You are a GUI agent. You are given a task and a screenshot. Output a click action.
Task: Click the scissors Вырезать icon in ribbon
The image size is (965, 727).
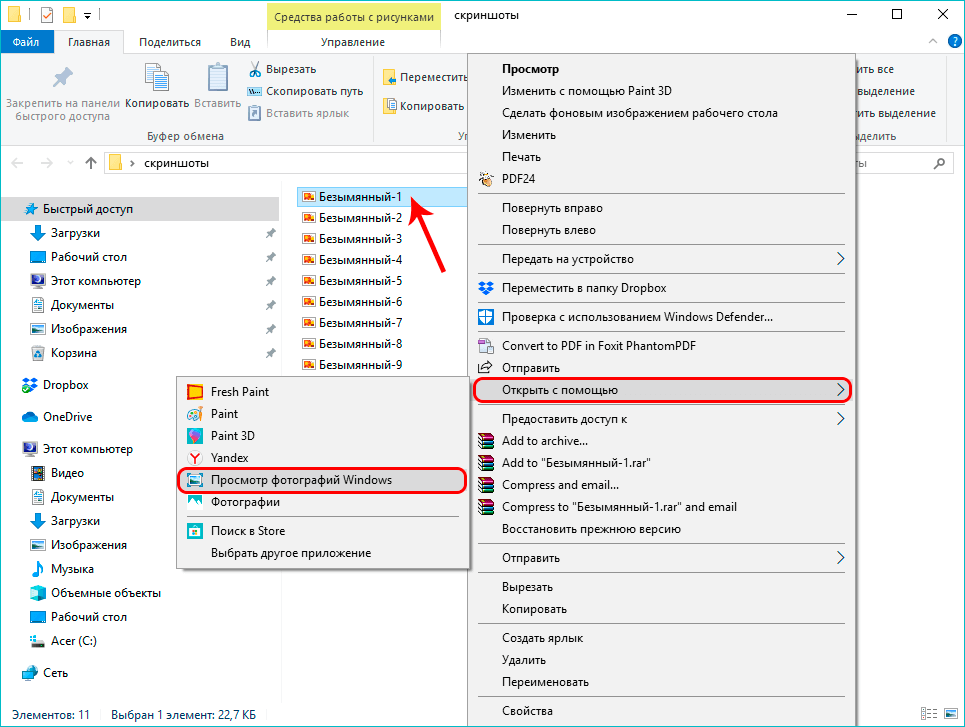(255, 69)
